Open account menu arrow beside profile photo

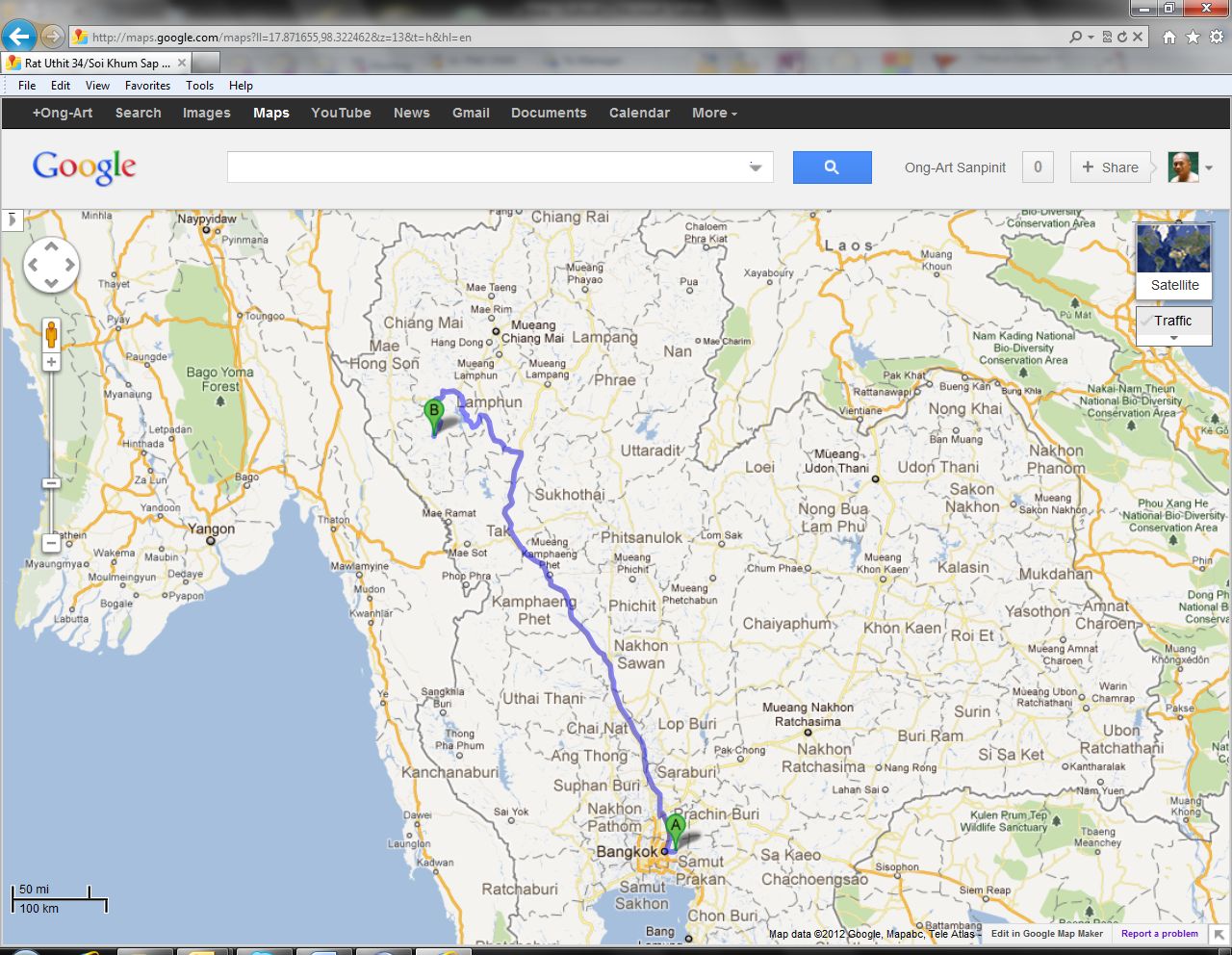point(1209,168)
